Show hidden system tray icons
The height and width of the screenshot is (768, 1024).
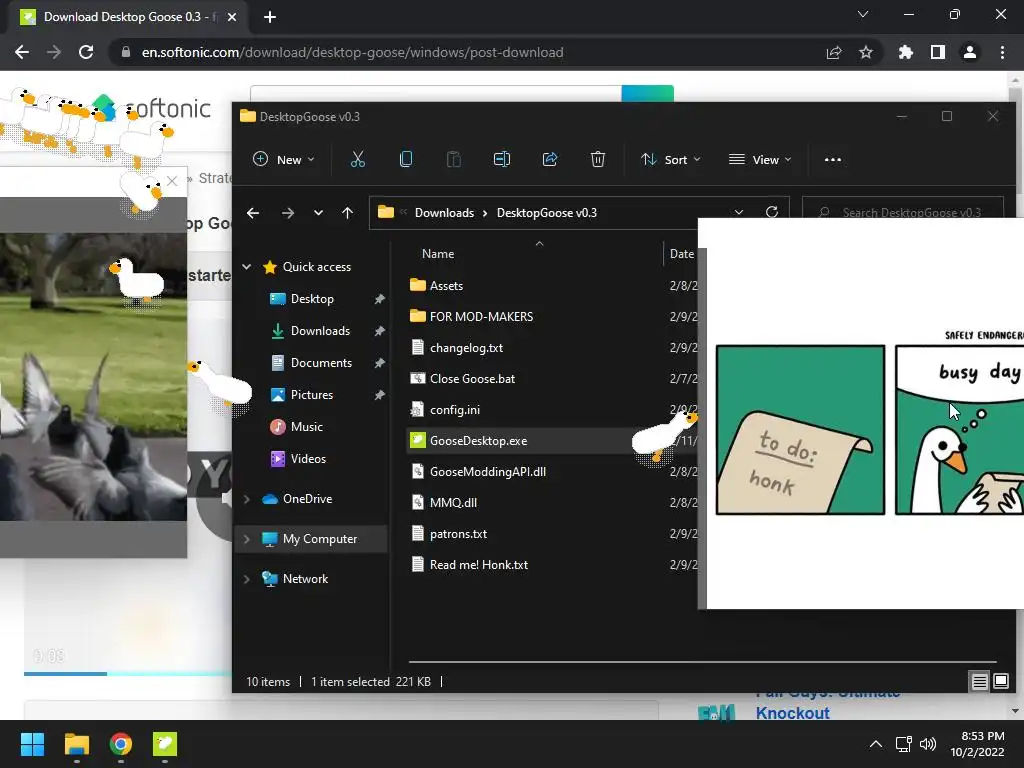point(876,744)
